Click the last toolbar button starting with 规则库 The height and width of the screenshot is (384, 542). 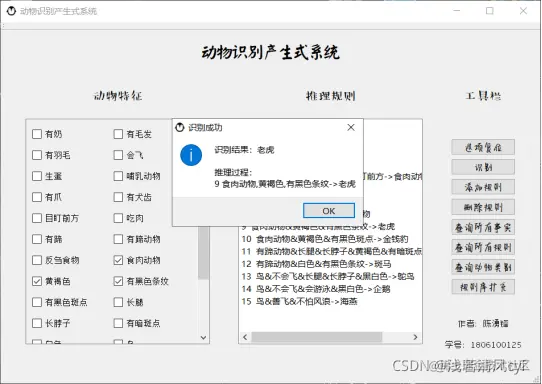[483, 287]
